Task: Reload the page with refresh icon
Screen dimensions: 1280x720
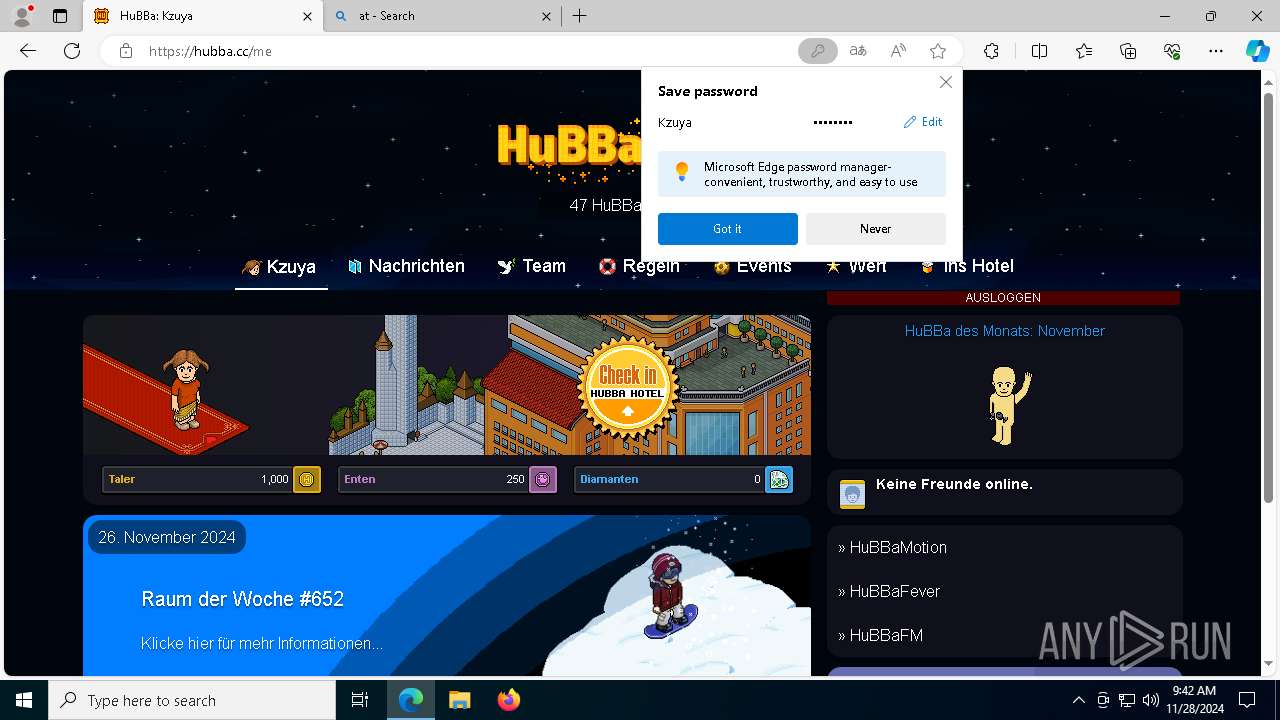Action: (72, 51)
